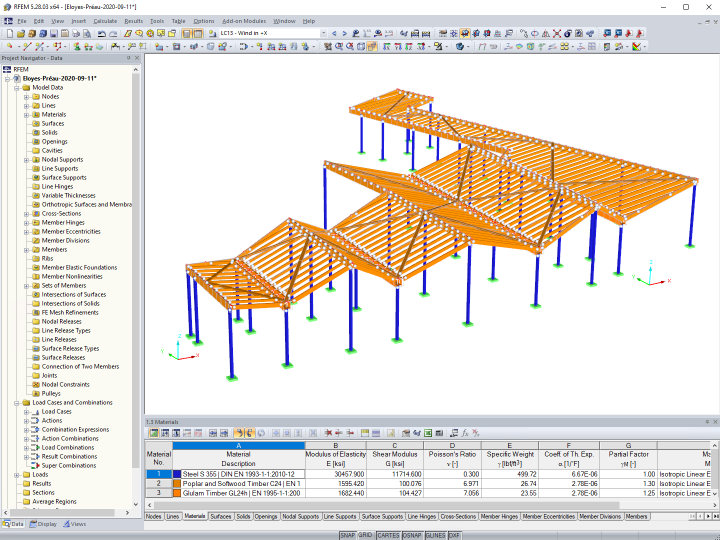
Task: Expand the Loads folder in navigator
Action: click(x=17, y=475)
